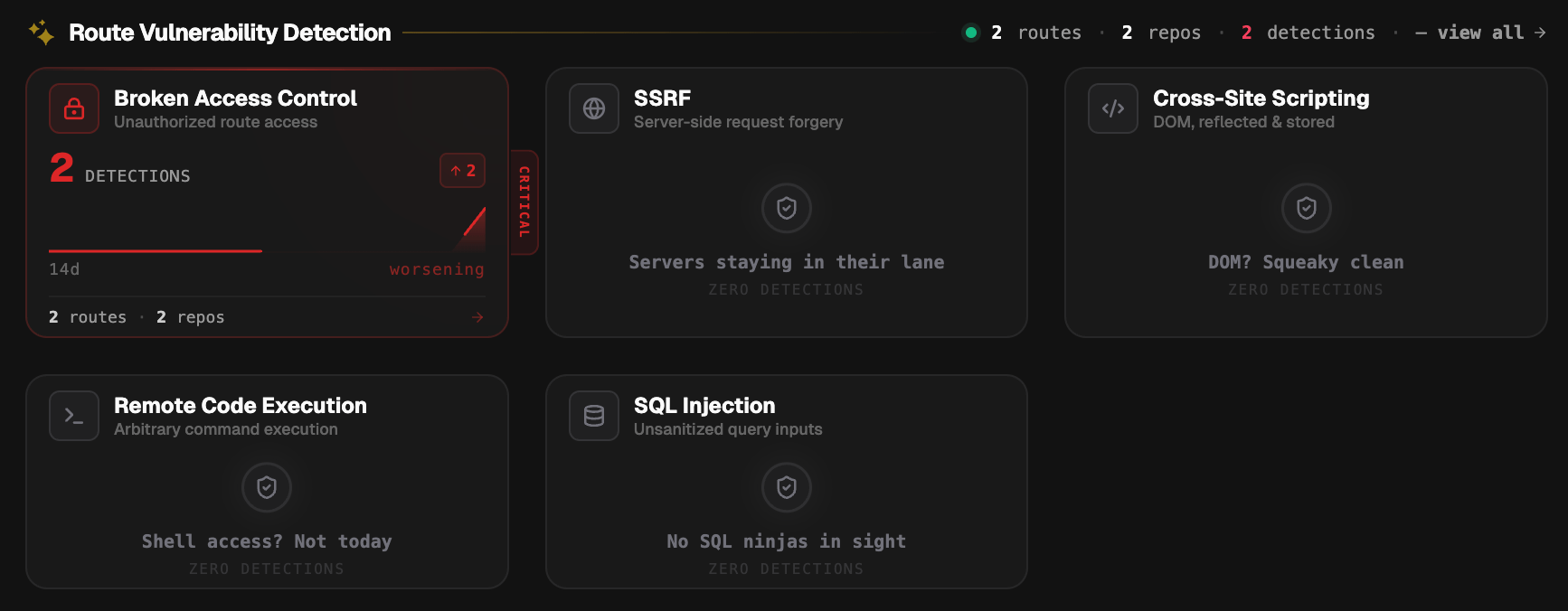The width and height of the screenshot is (1568, 611).
Task: Click 2 routes in Broken Access Control footer
Action: [x=88, y=317]
